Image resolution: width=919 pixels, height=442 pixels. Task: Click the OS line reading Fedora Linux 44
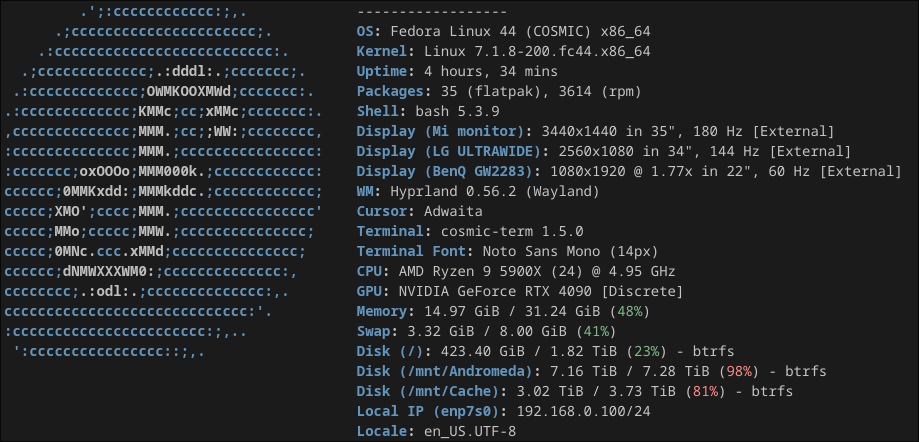(503, 32)
